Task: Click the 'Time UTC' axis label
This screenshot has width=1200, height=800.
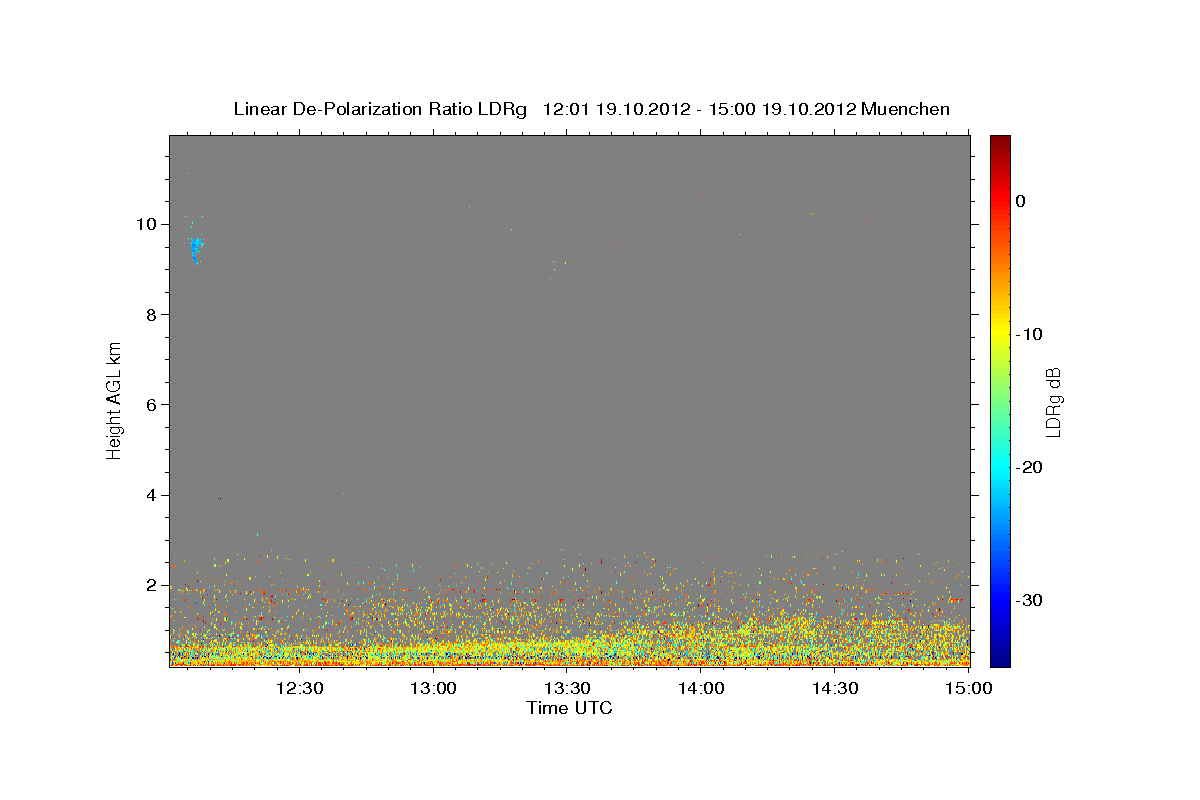Action: click(x=569, y=708)
